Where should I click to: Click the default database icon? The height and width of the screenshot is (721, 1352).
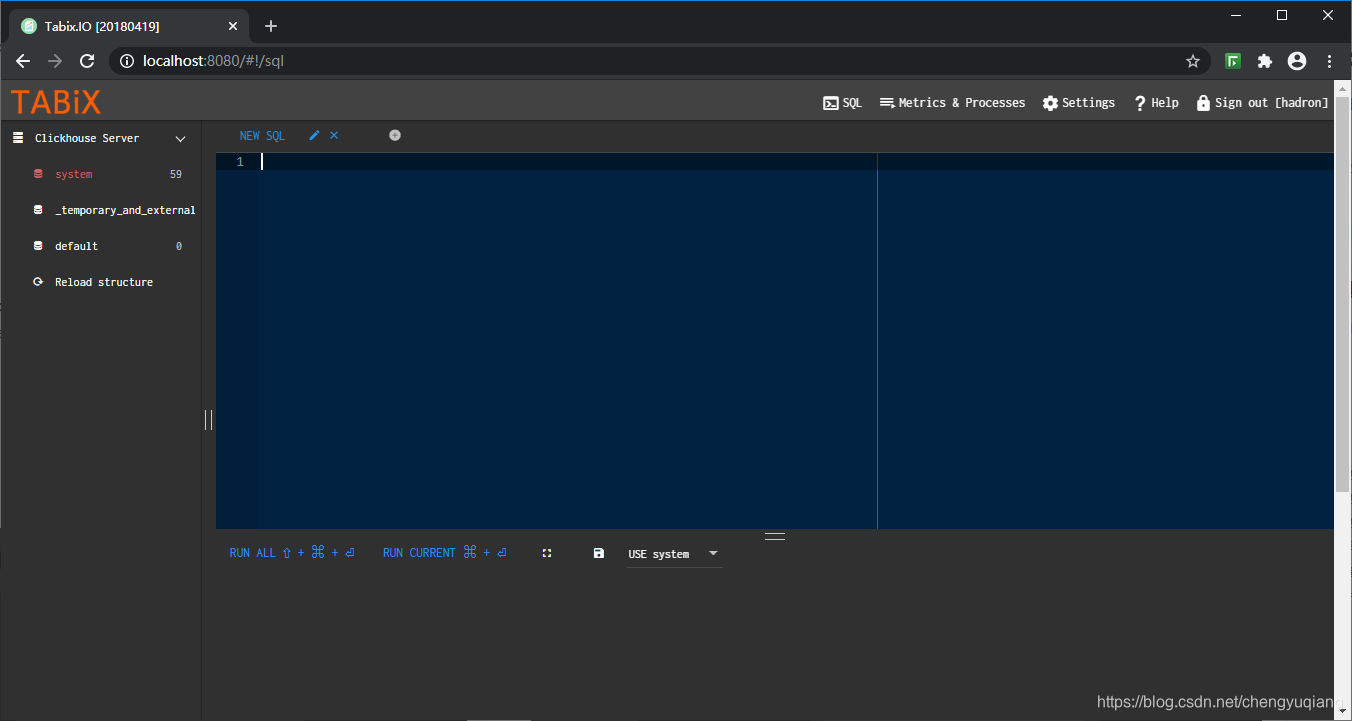tap(38, 246)
